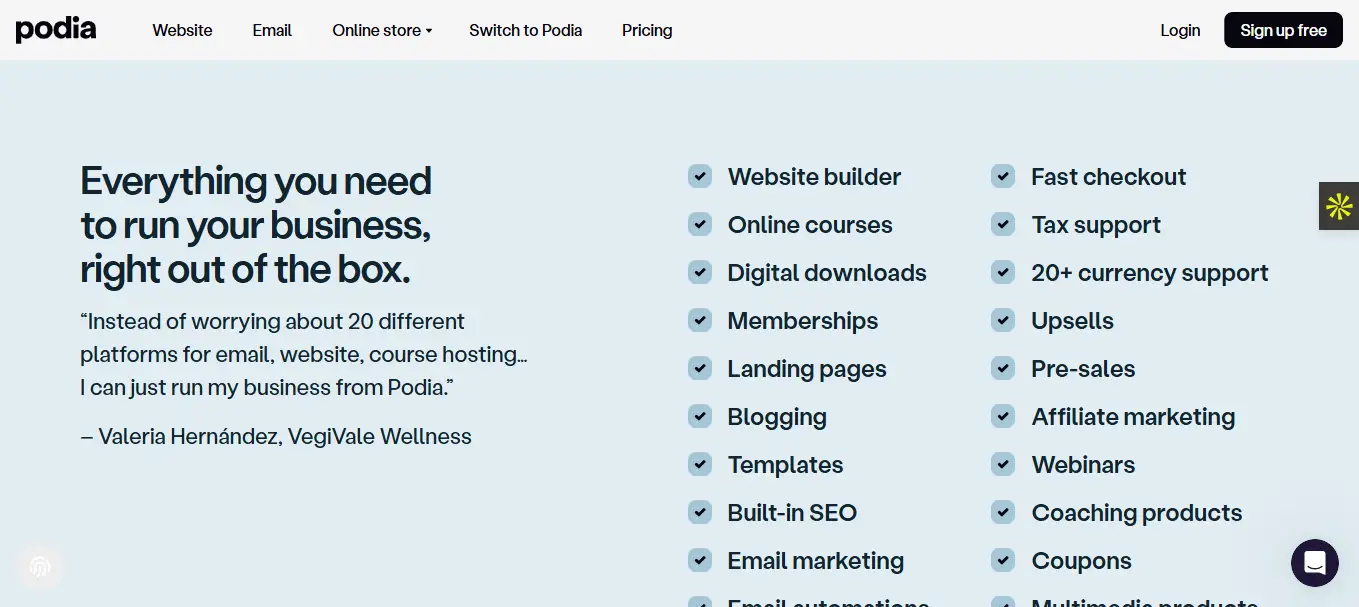Click the "Pre-sales" feature text
This screenshot has height=607, width=1359.
(1083, 369)
